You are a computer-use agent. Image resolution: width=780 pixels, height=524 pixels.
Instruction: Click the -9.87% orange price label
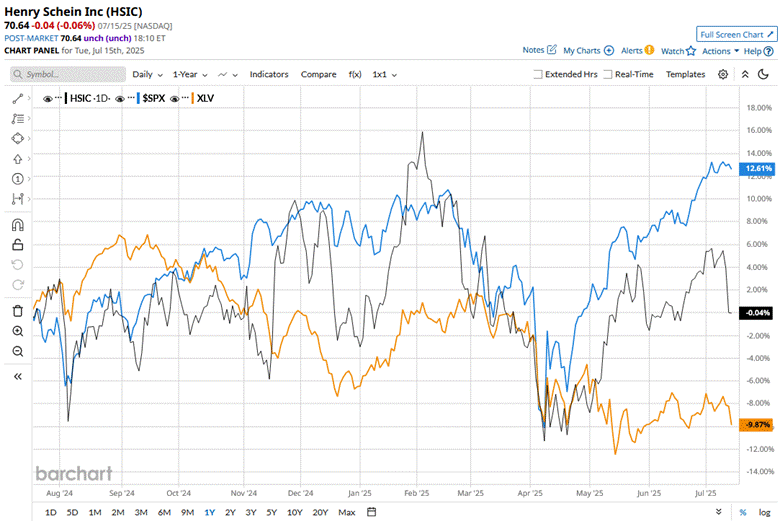coord(757,424)
